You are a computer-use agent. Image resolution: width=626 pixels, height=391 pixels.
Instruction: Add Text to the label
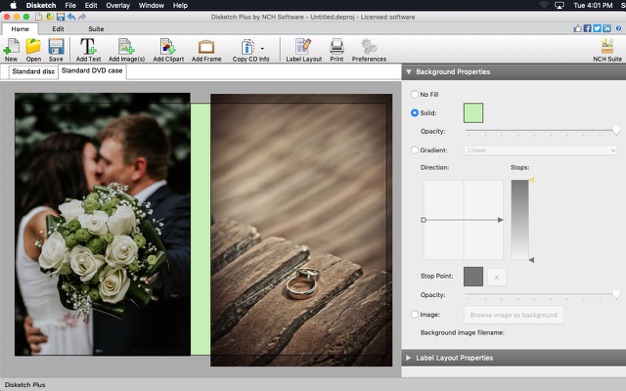click(x=88, y=50)
